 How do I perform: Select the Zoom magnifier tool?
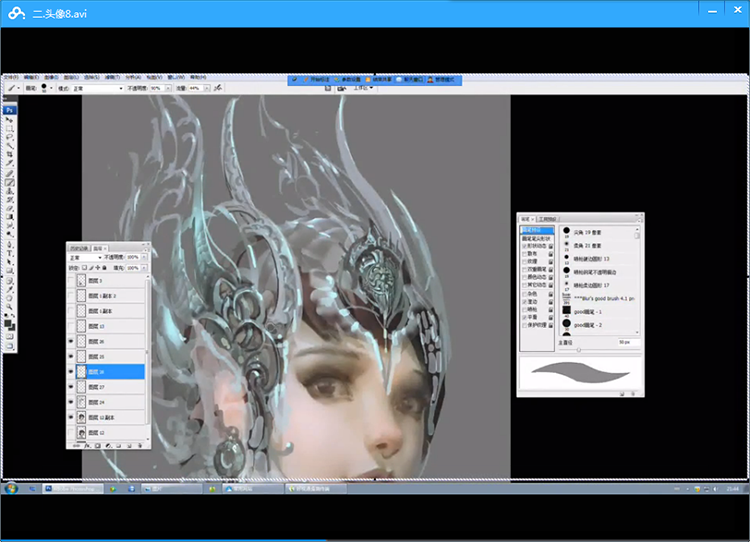pyautogui.click(x=10, y=307)
